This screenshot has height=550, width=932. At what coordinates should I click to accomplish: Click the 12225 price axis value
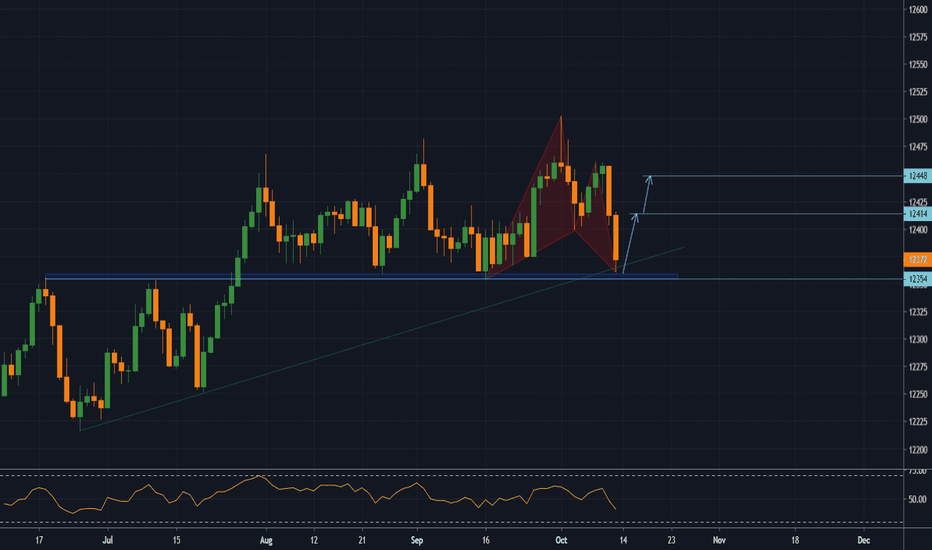click(918, 422)
